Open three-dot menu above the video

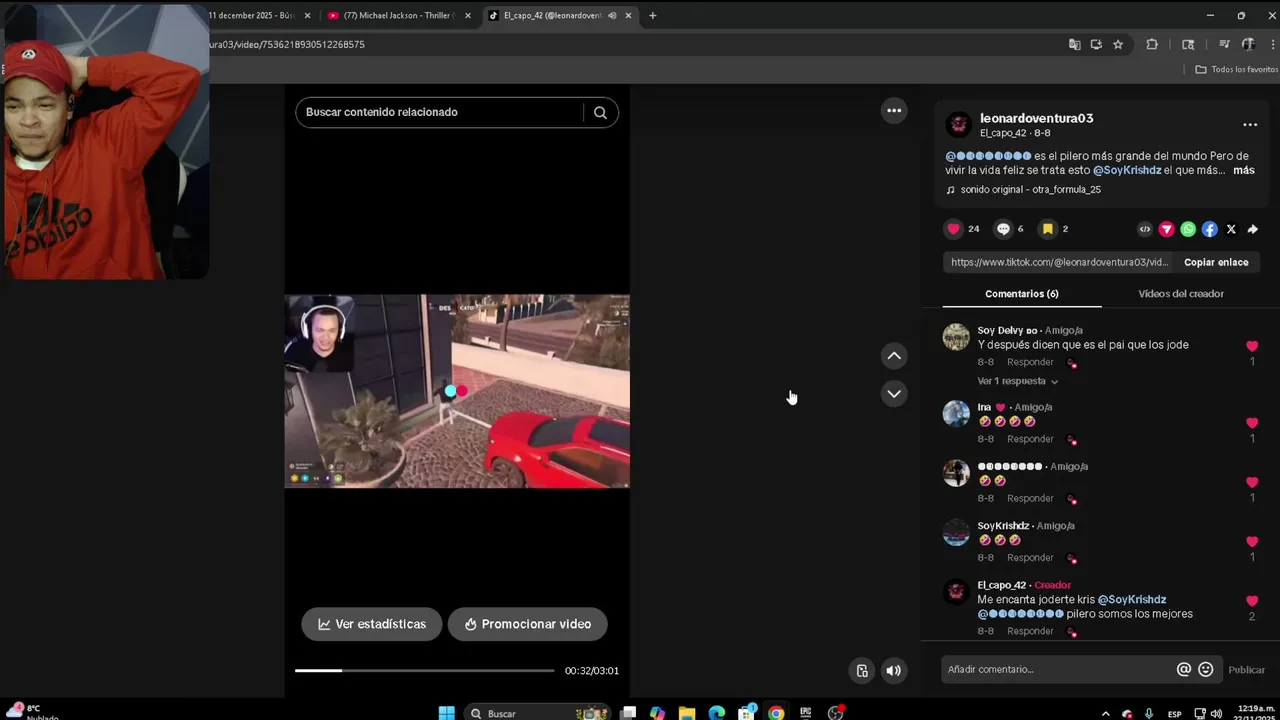894,111
